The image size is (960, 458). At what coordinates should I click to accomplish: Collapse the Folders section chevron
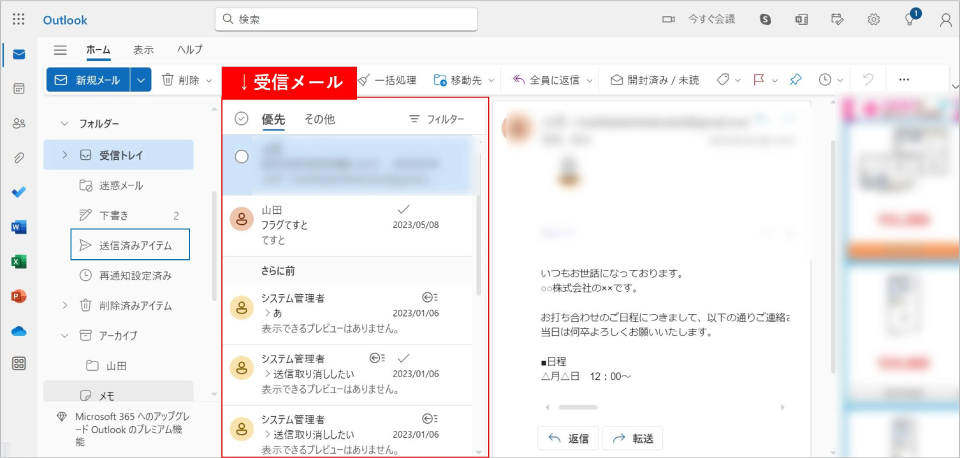[x=65, y=124]
